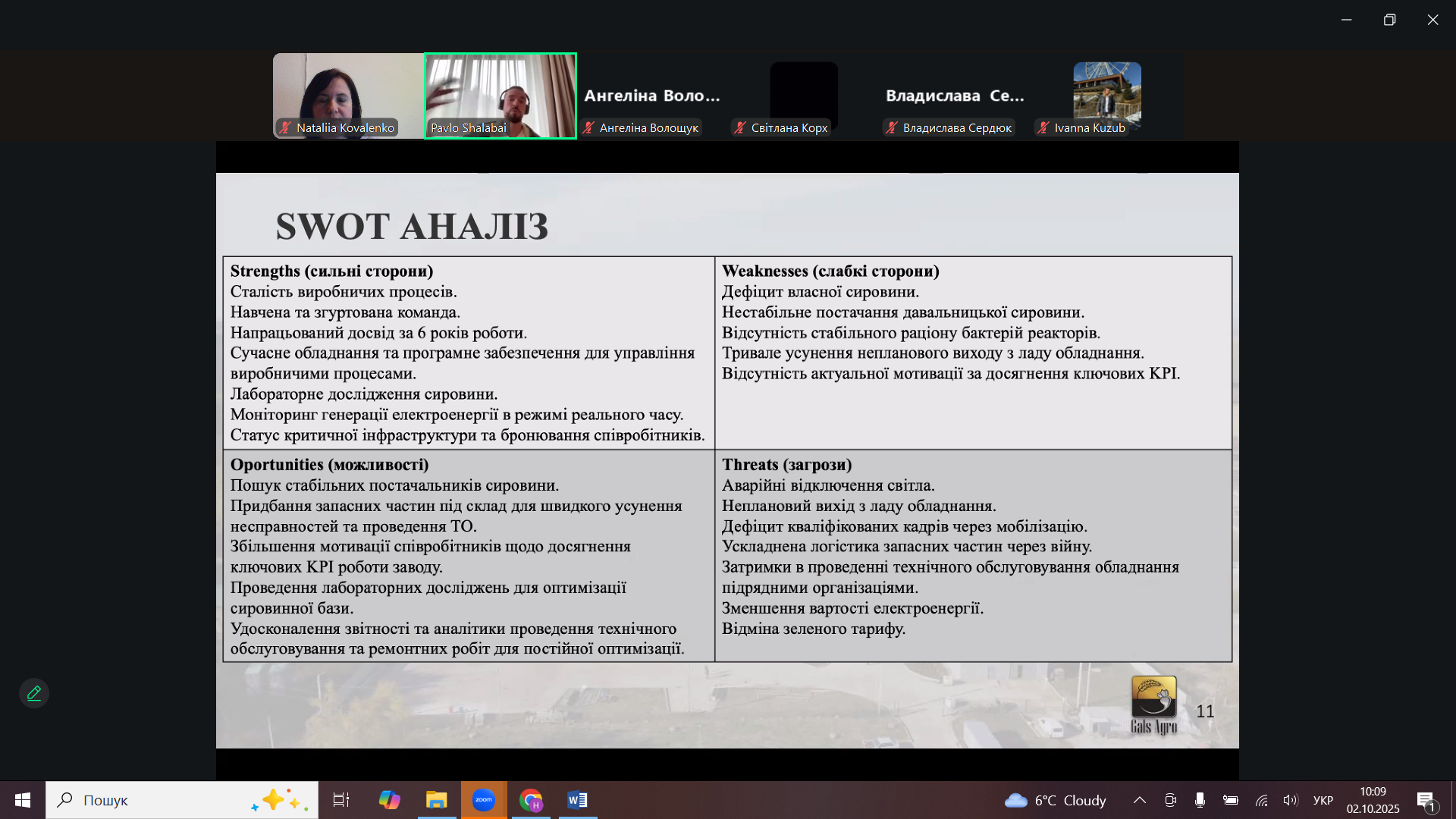Image resolution: width=1456 pixels, height=819 pixels.
Task: Select Nataliia Kovalenko's video thumbnail
Action: (x=348, y=95)
